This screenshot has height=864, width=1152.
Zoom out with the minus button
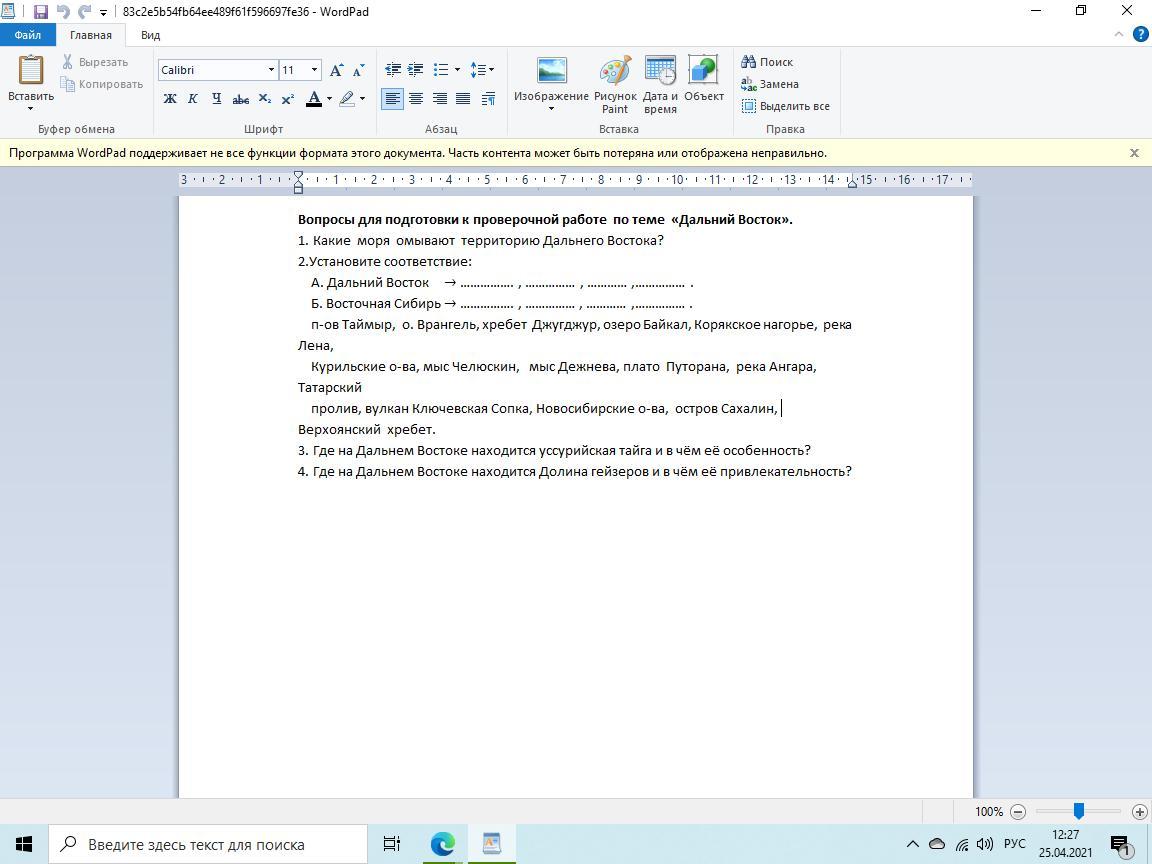point(1018,812)
